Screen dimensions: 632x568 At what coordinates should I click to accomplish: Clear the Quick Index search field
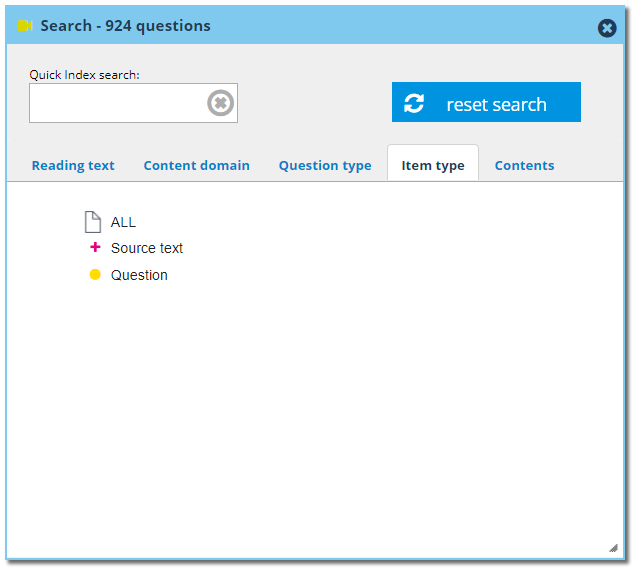point(220,103)
